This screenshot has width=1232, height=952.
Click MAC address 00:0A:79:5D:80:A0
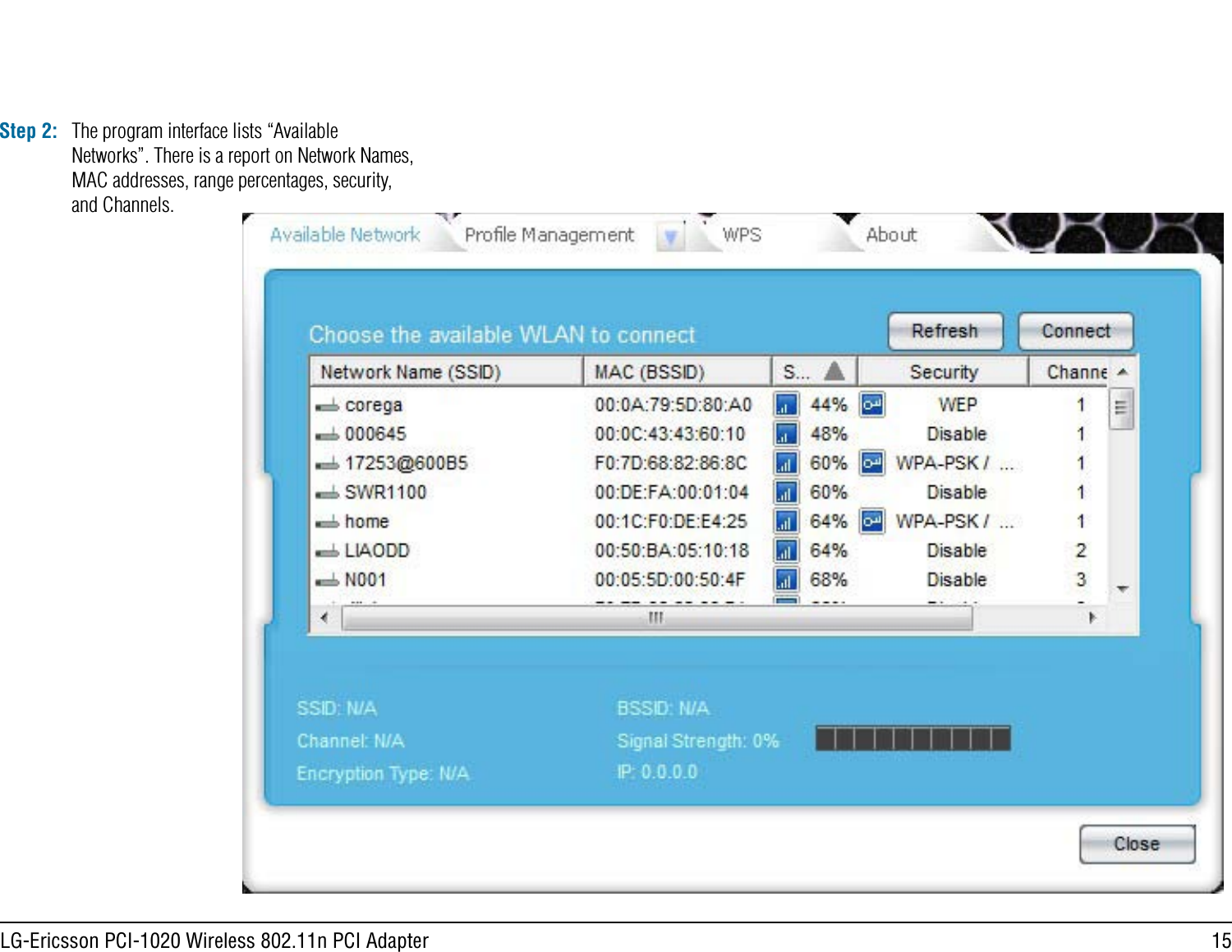[x=673, y=405]
